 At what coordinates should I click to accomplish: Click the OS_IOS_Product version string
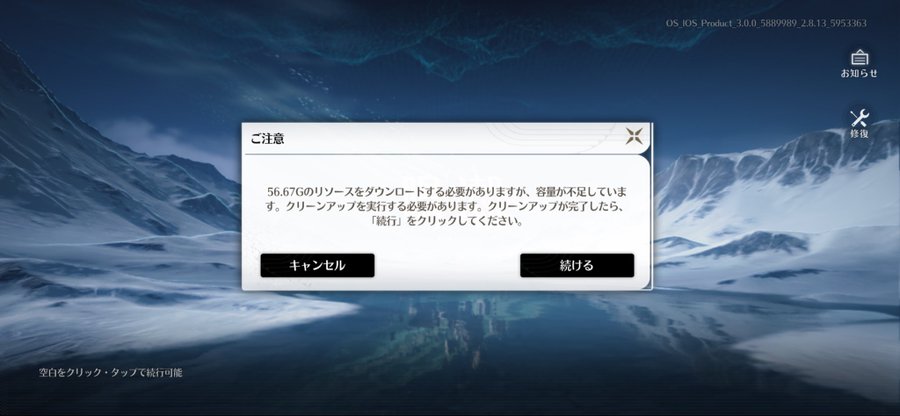[x=766, y=24]
